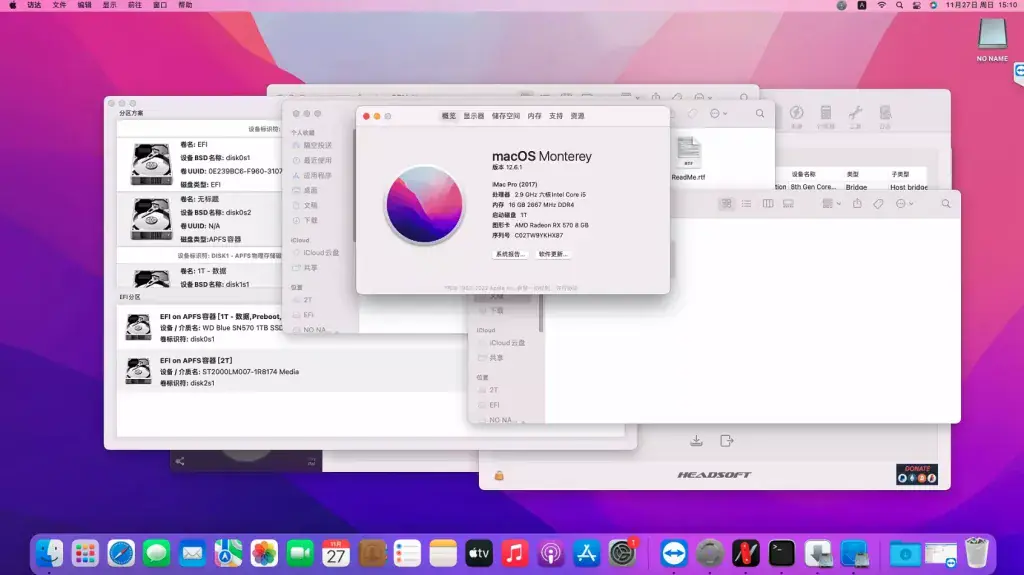Open the 帮助 menu
The height and width of the screenshot is (575, 1024).
(185, 5)
